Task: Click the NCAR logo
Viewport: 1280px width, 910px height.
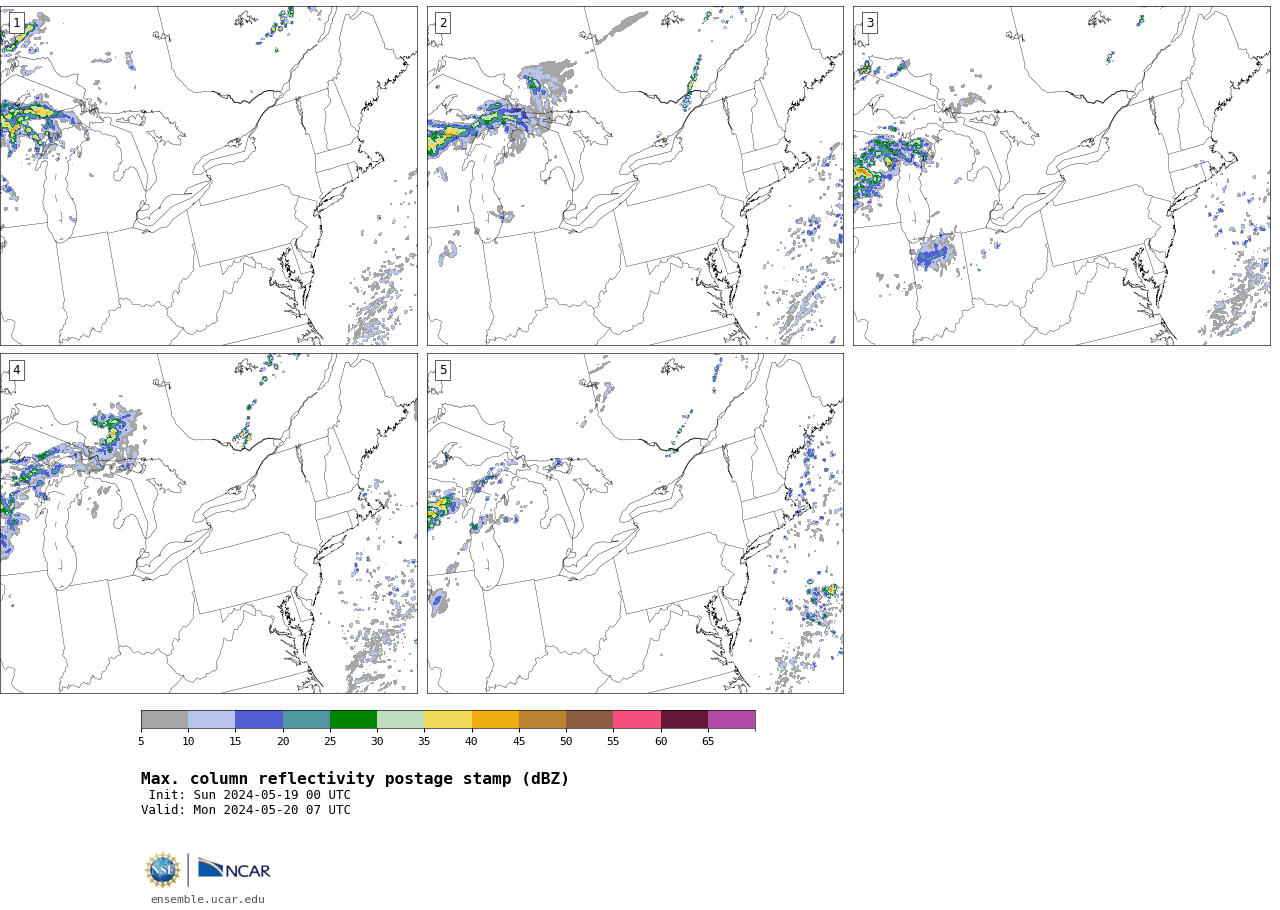Action: click(x=234, y=869)
